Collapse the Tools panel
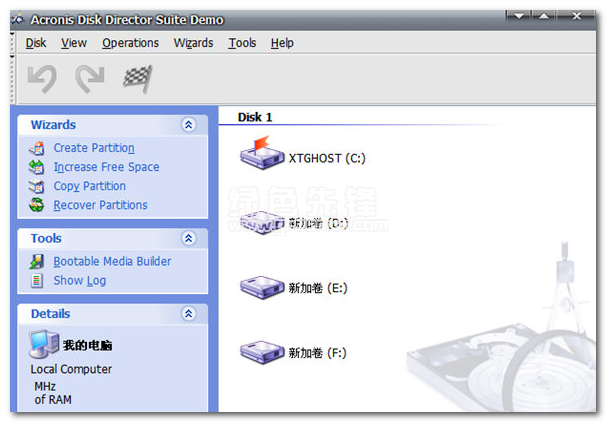The image size is (607, 423). click(189, 238)
